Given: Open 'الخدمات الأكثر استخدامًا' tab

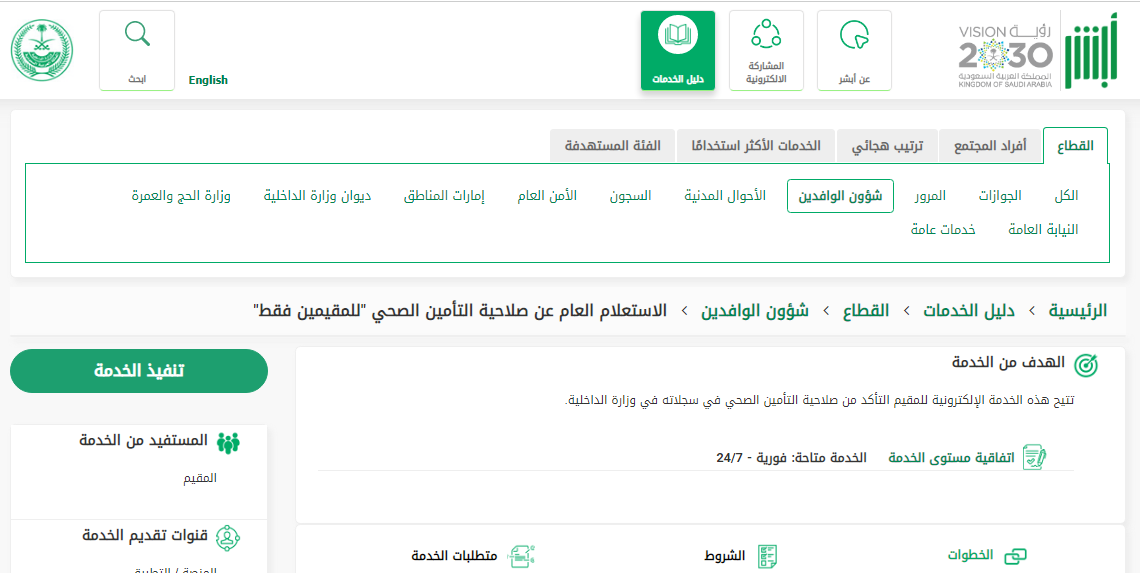Looking at the screenshot, I should pyautogui.click(x=756, y=146).
